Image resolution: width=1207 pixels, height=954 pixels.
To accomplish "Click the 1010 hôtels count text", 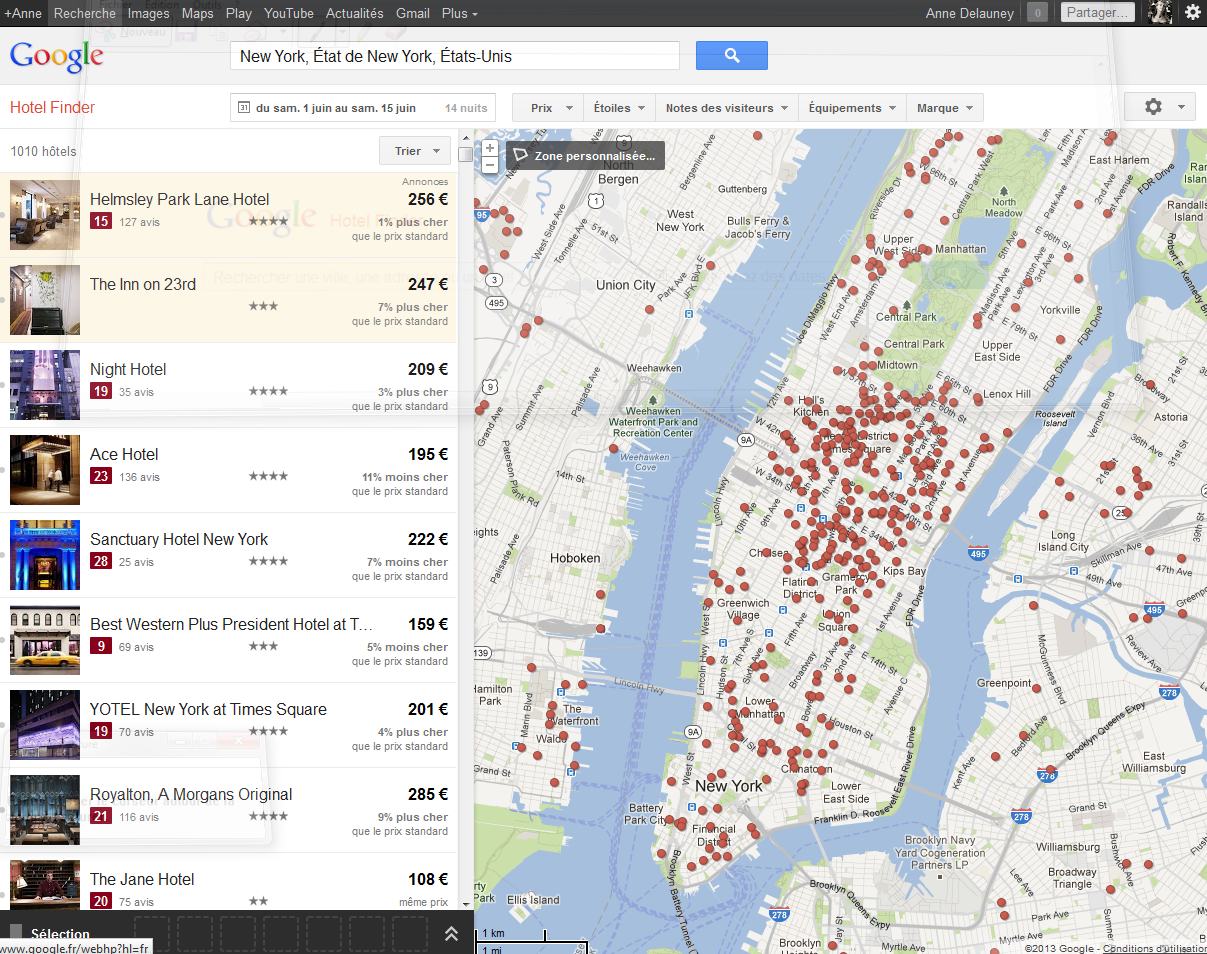I will click(x=43, y=152).
